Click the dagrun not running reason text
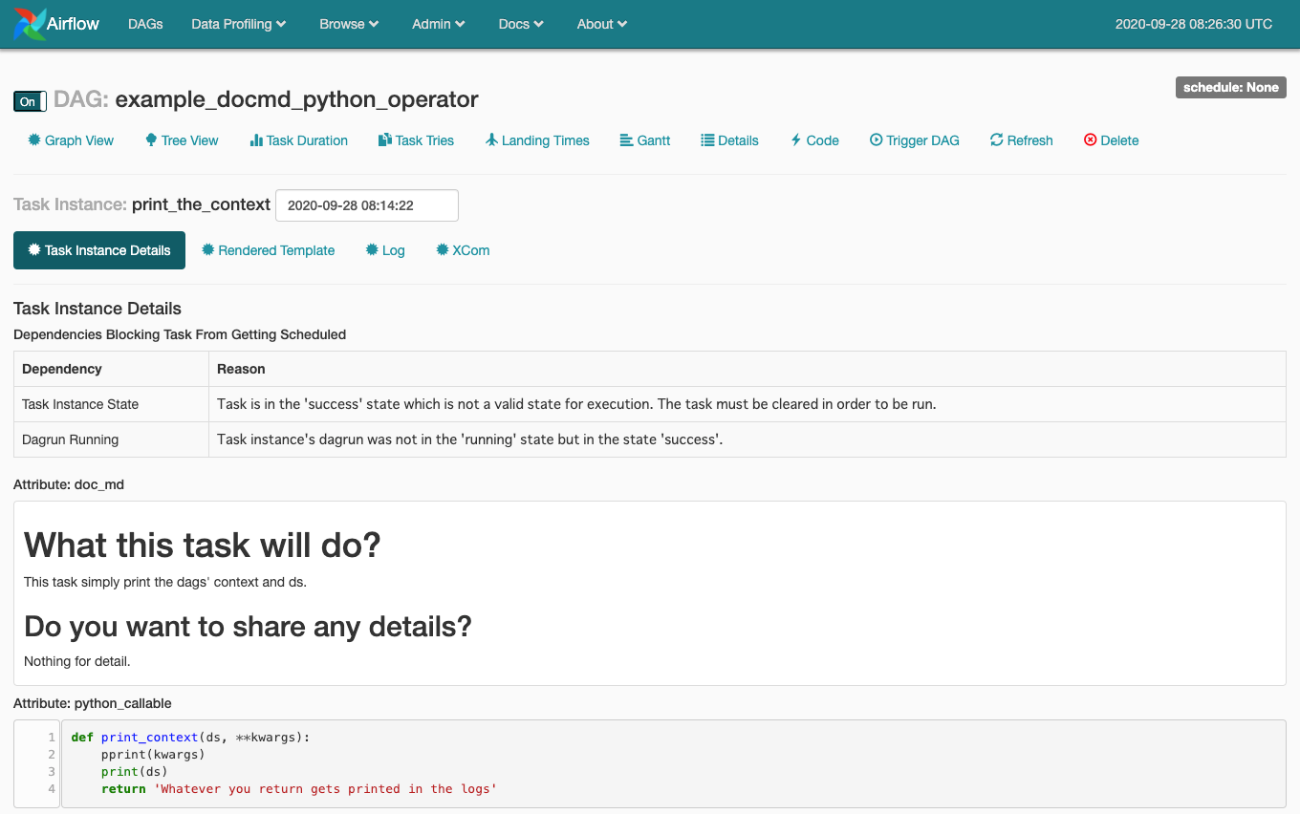 [x=470, y=439]
